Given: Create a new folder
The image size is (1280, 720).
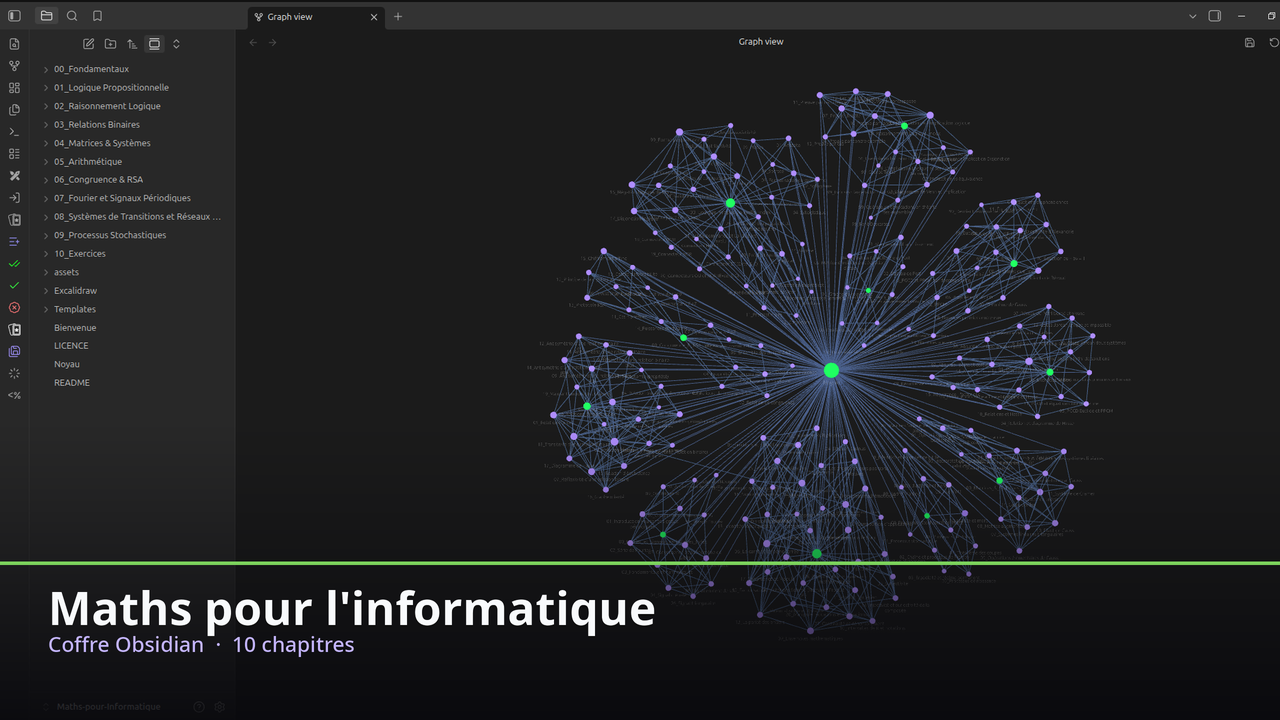Looking at the screenshot, I should [x=110, y=44].
